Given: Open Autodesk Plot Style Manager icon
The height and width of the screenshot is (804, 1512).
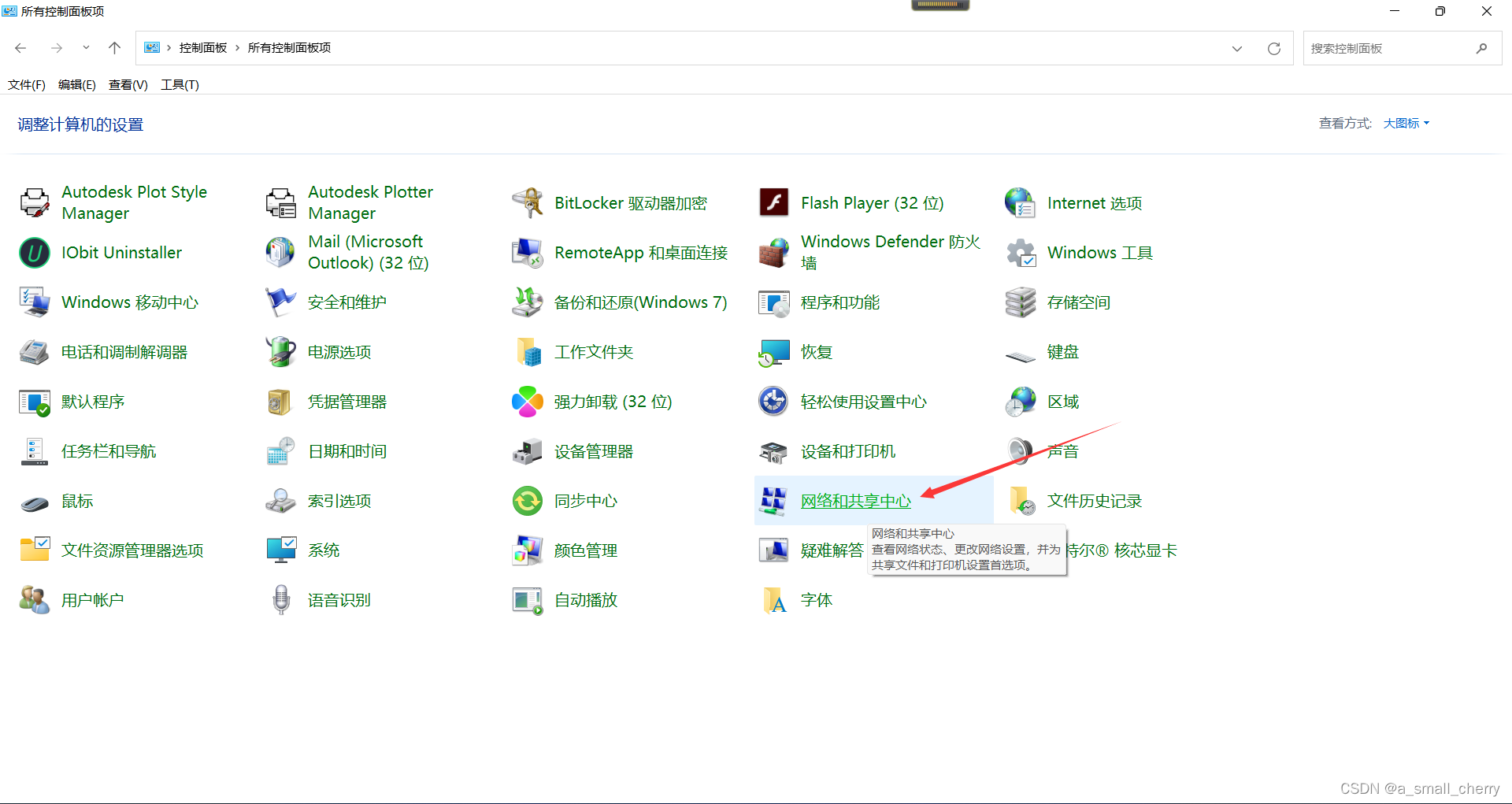Looking at the screenshot, I should 35,203.
